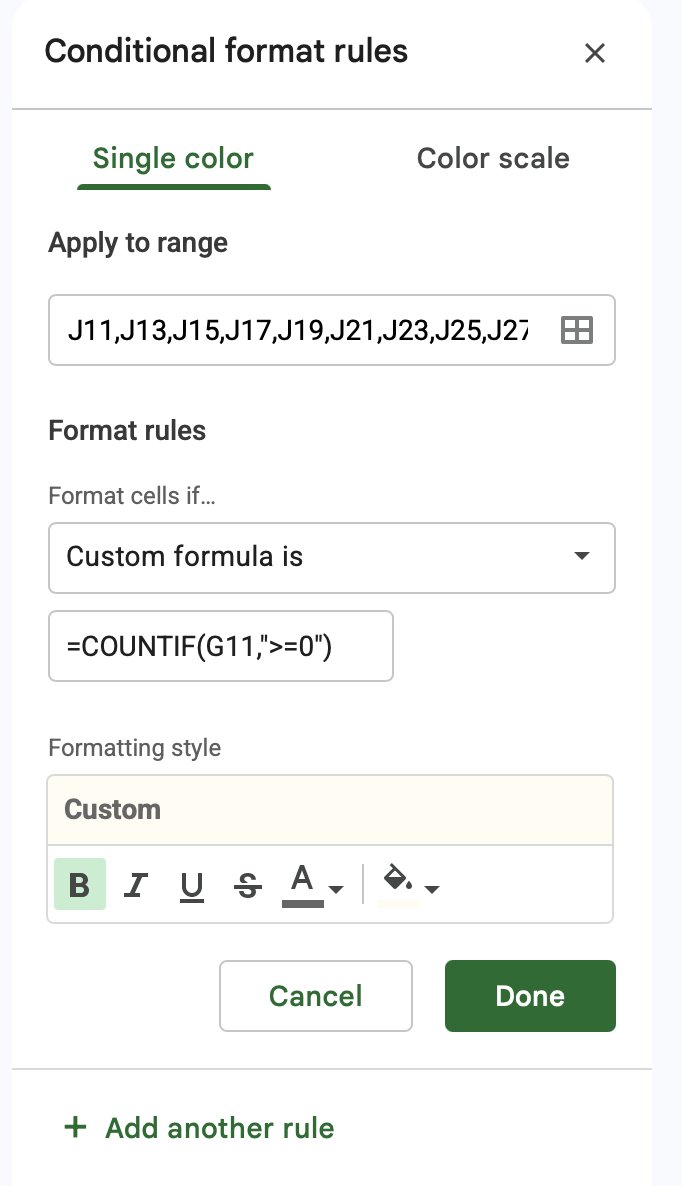Toggle underline formatting style
Viewport: 682px width, 1186px height.
pos(192,883)
